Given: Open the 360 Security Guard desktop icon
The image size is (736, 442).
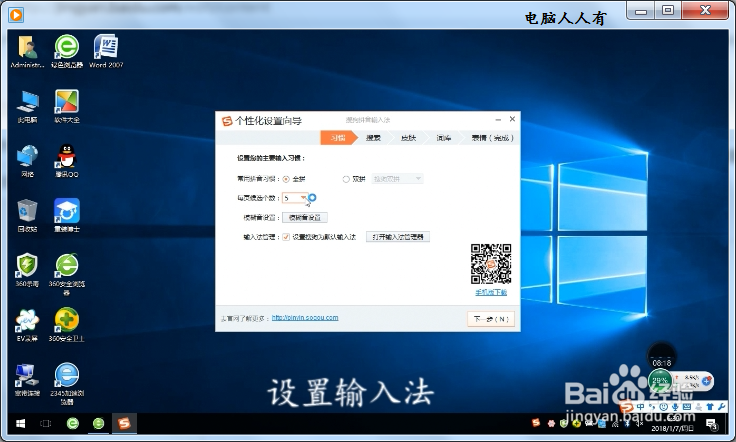Looking at the screenshot, I should click(67, 325).
